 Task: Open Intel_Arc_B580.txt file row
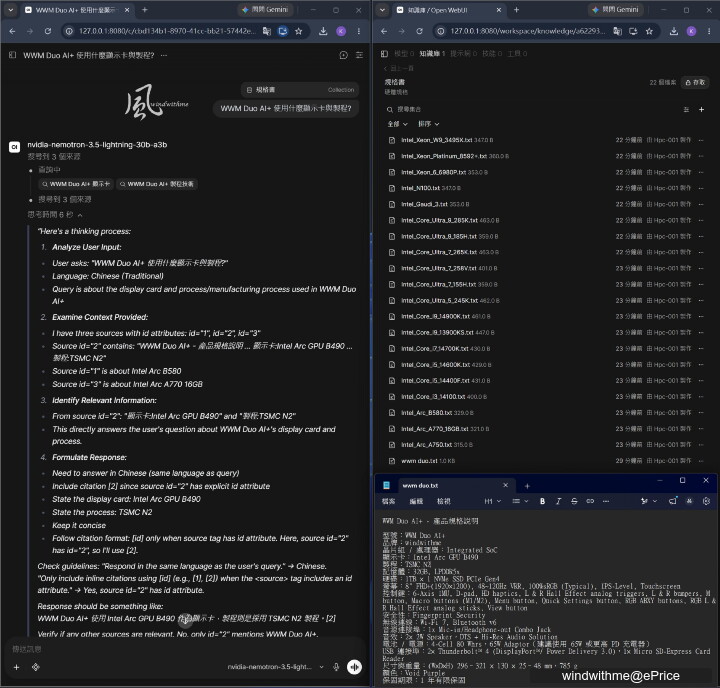tap(546, 412)
